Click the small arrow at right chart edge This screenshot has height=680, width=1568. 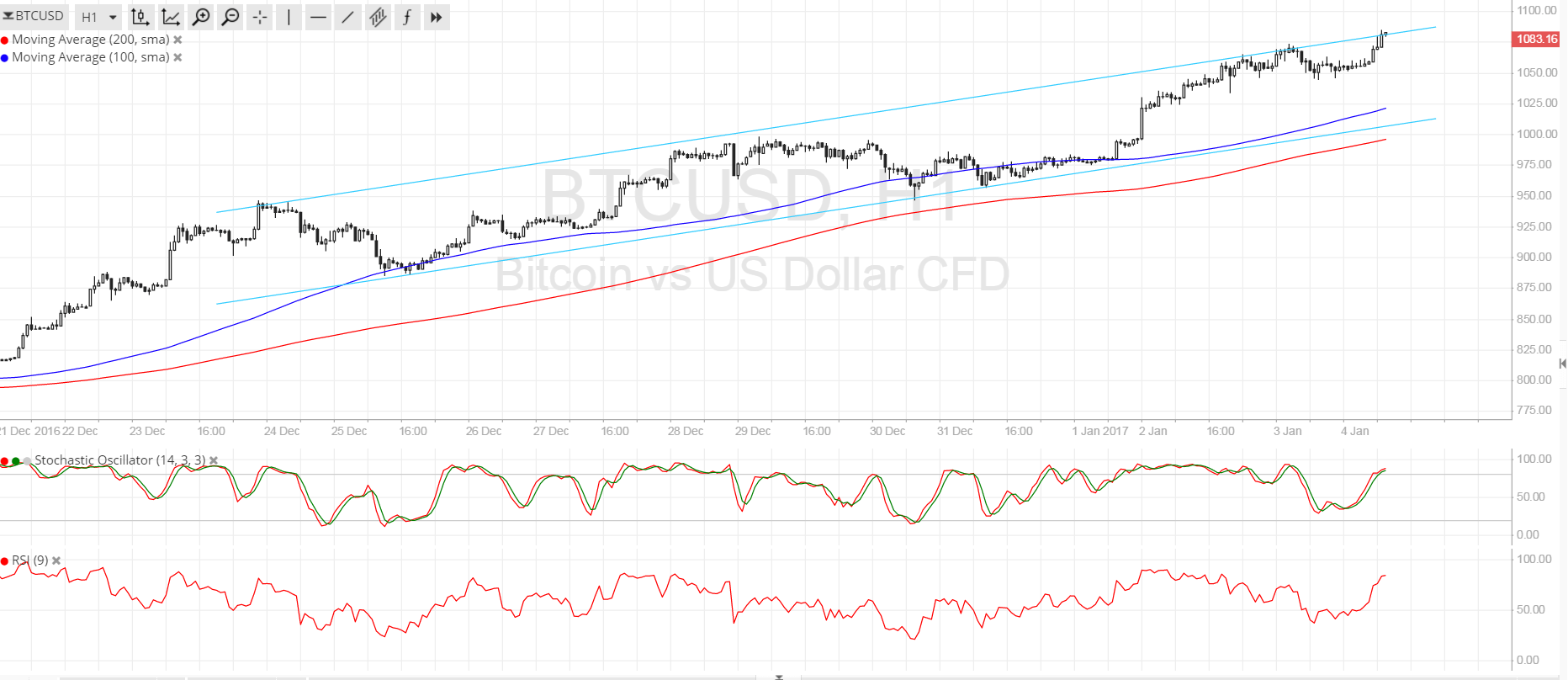click(x=1562, y=364)
